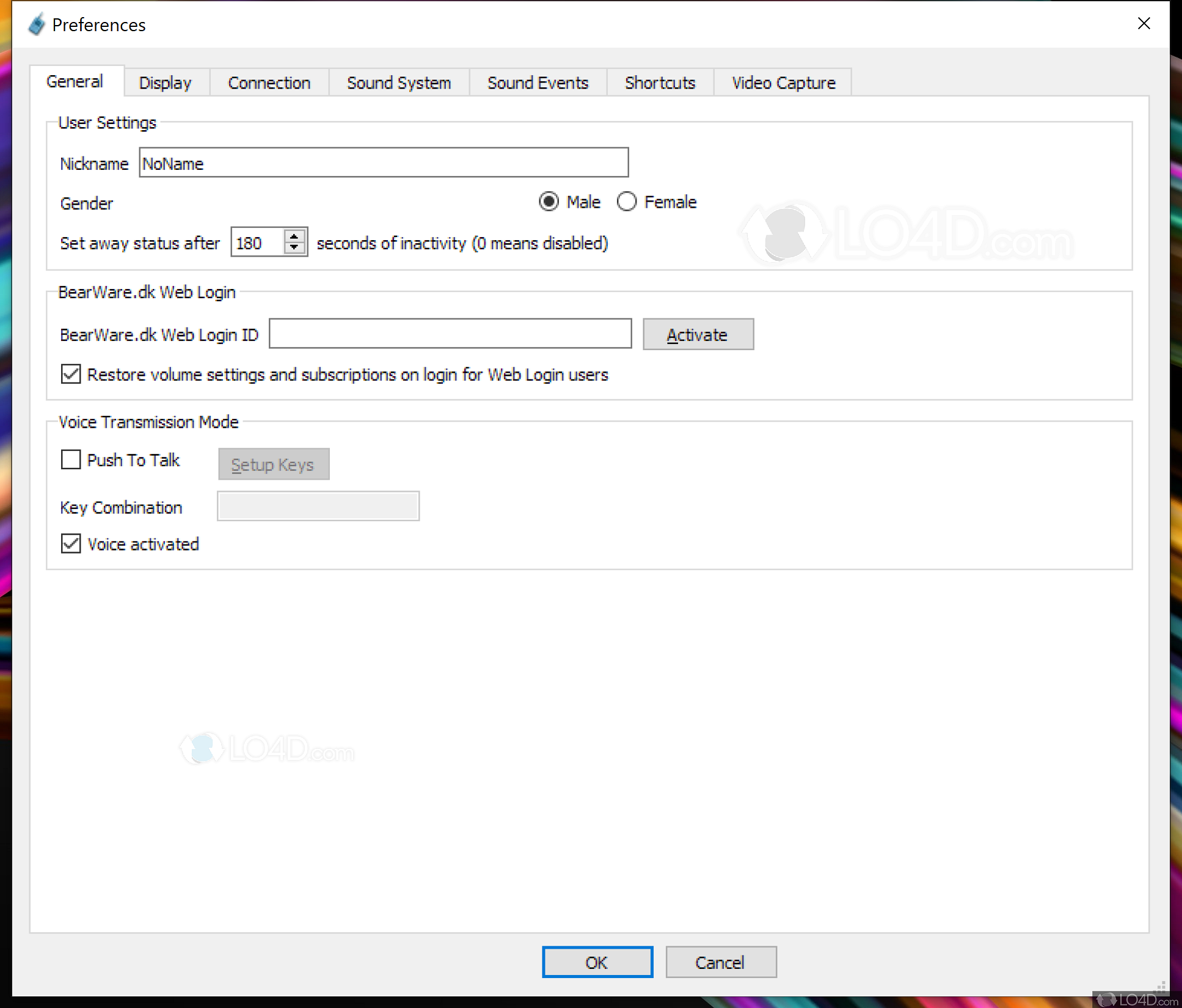Click the Preferences app icon in title bar

37,24
